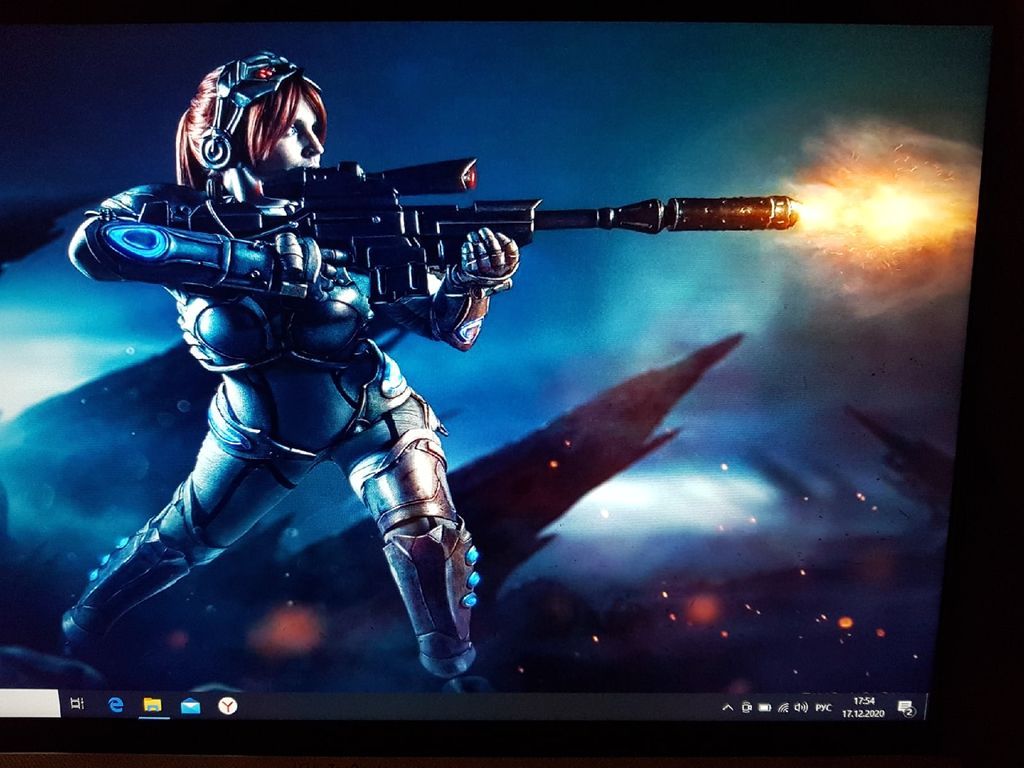The height and width of the screenshot is (768, 1024).
Task: Open Task View on the taskbar
Action: 77,703
